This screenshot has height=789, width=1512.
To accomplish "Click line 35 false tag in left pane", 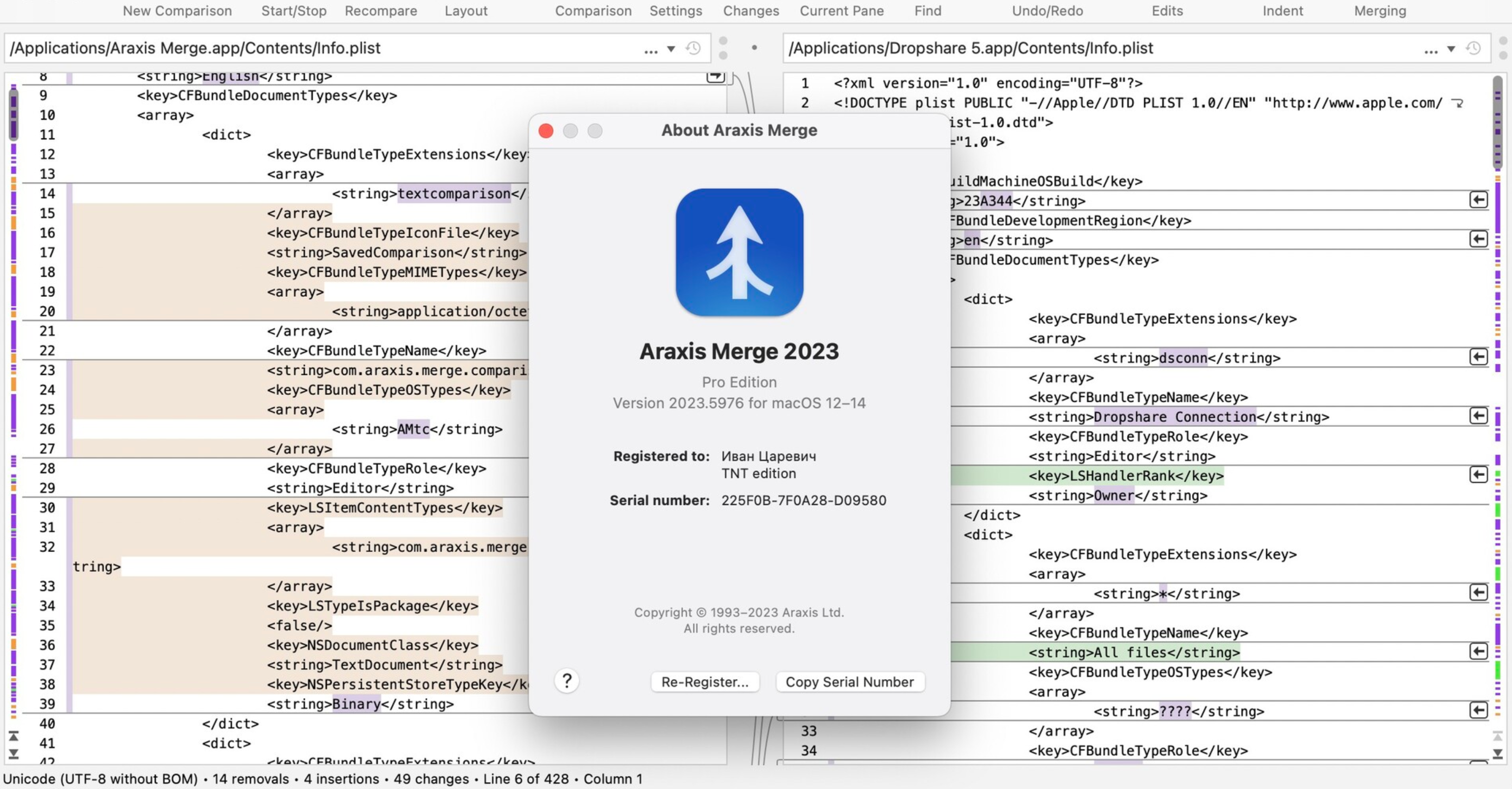I will point(299,625).
